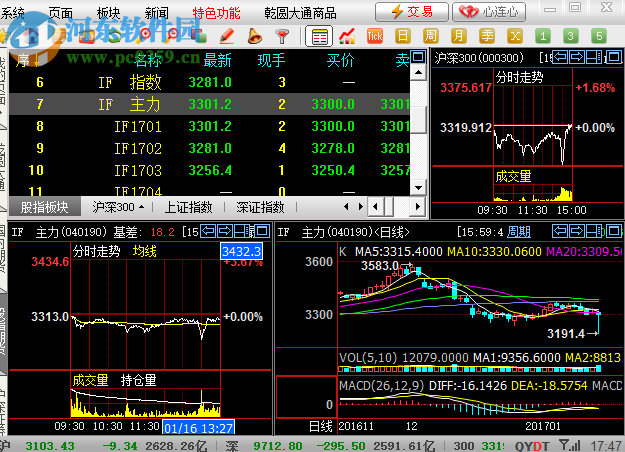Open the 板块 menu

click(x=108, y=13)
